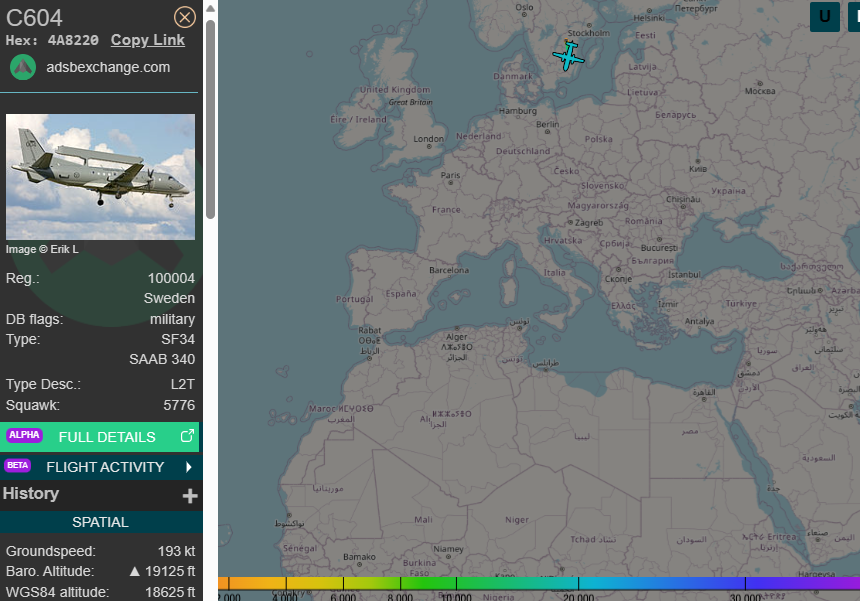This screenshot has height=601, width=860.
Task: Click the Berlin label on the map
Action: (547, 124)
